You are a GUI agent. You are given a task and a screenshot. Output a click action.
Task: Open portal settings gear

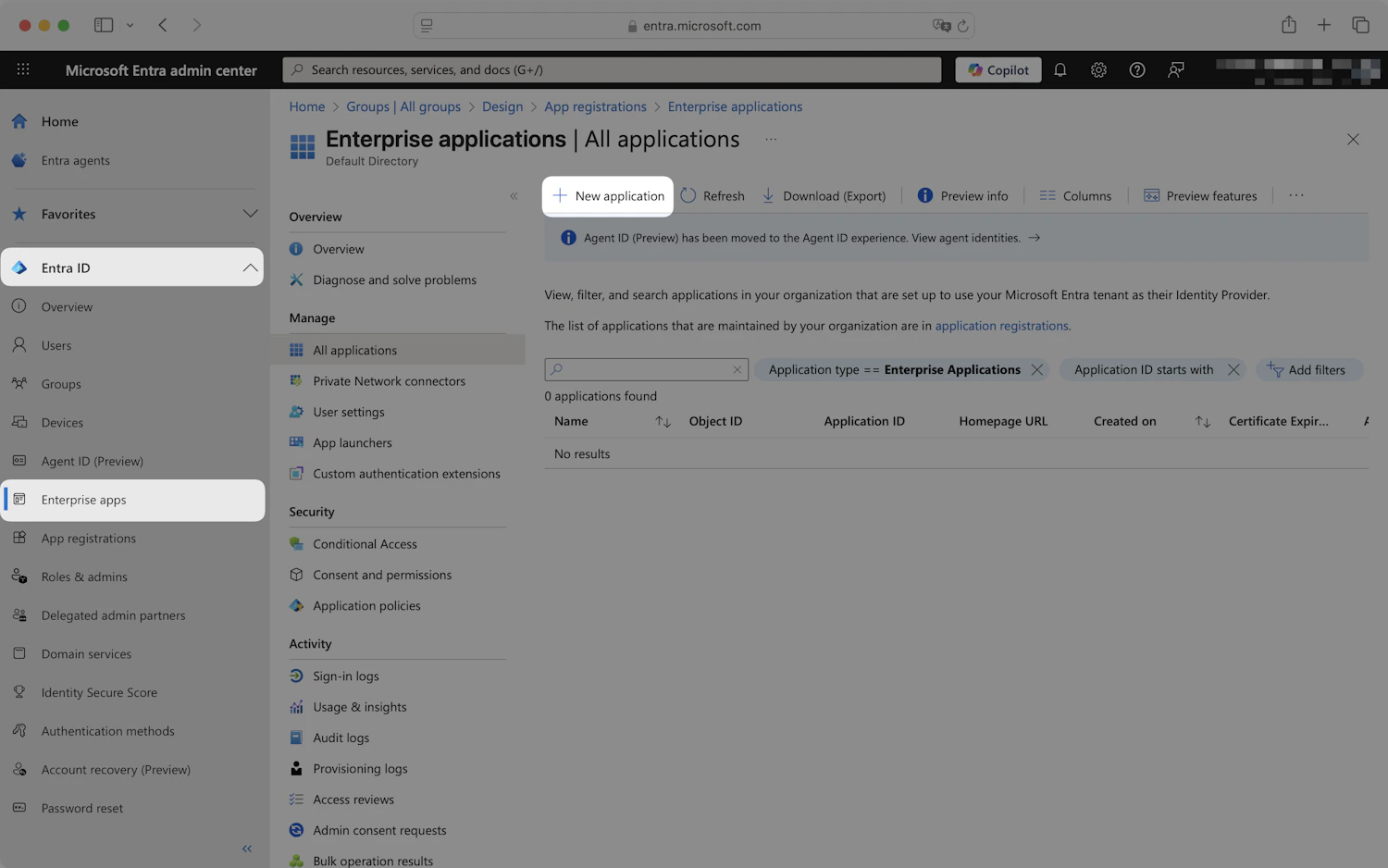coord(1098,69)
